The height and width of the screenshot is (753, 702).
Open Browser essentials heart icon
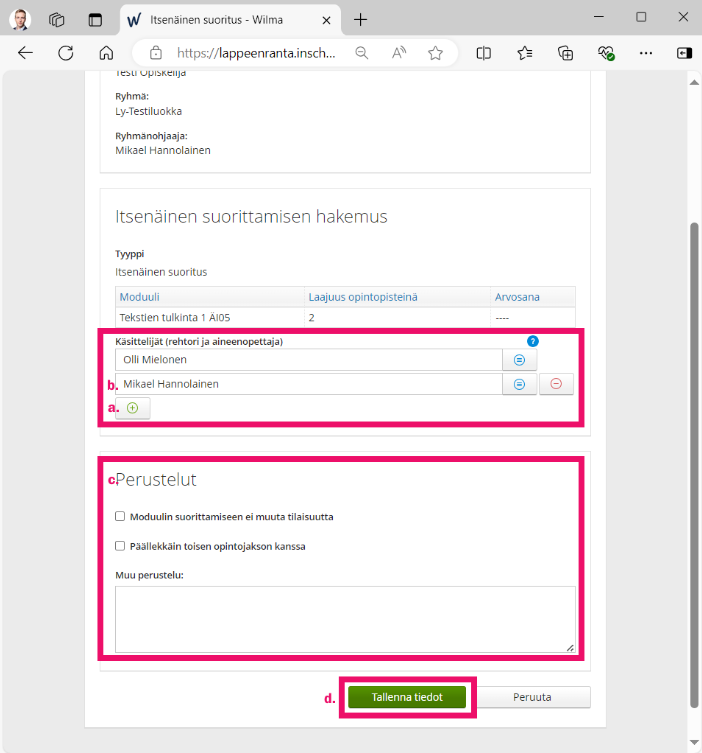click(x=606, y=53)
